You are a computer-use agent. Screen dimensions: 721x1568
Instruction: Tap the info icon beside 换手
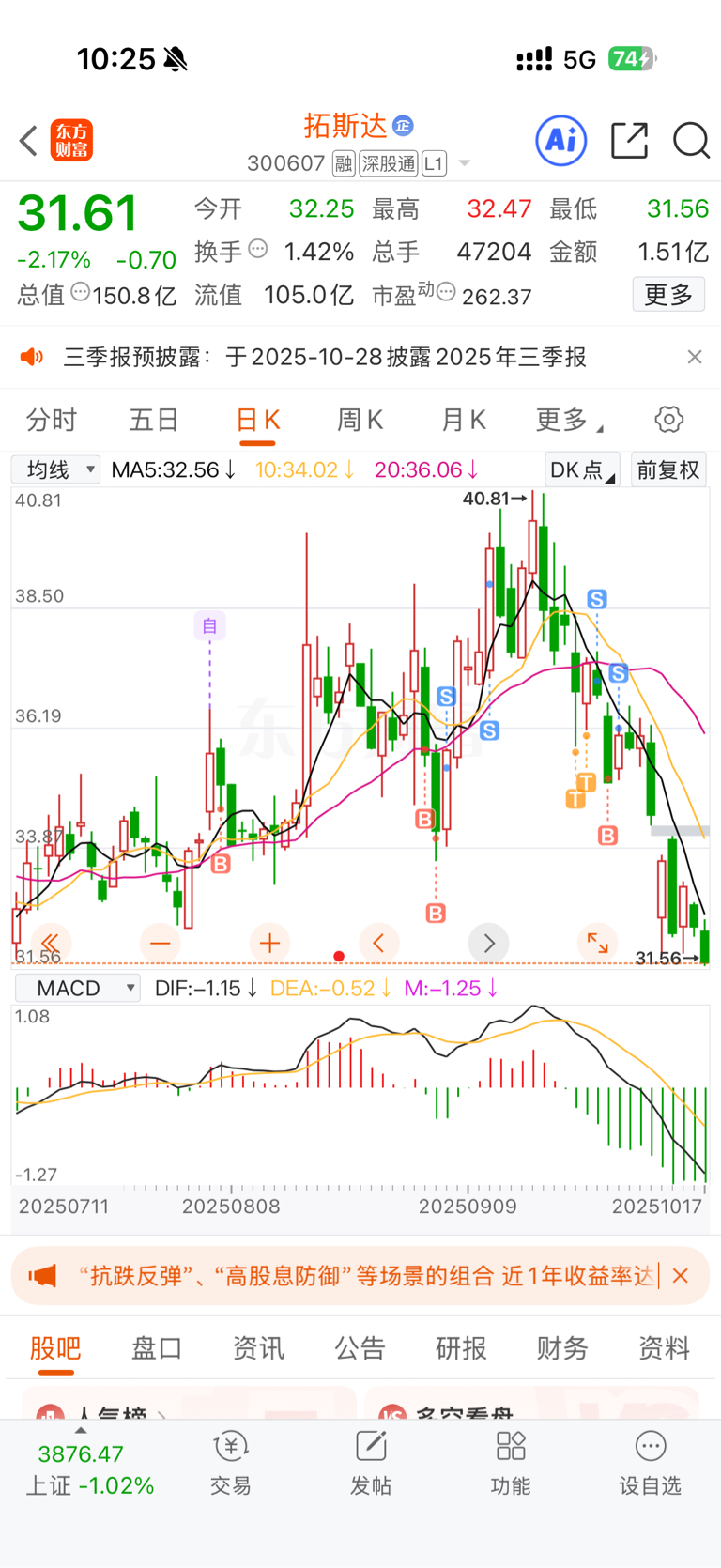(258, 249)
